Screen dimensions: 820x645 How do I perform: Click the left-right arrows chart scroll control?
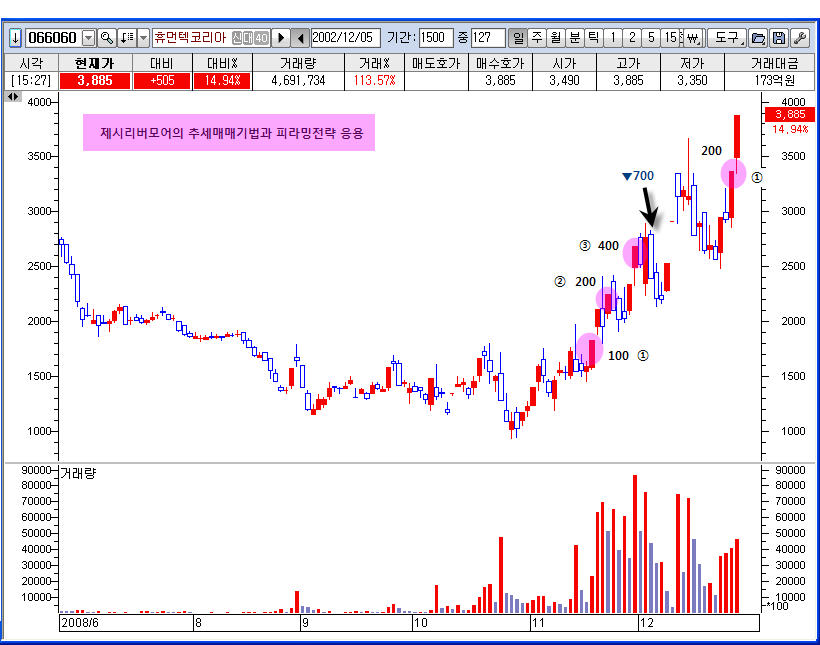tap(13, 96)
